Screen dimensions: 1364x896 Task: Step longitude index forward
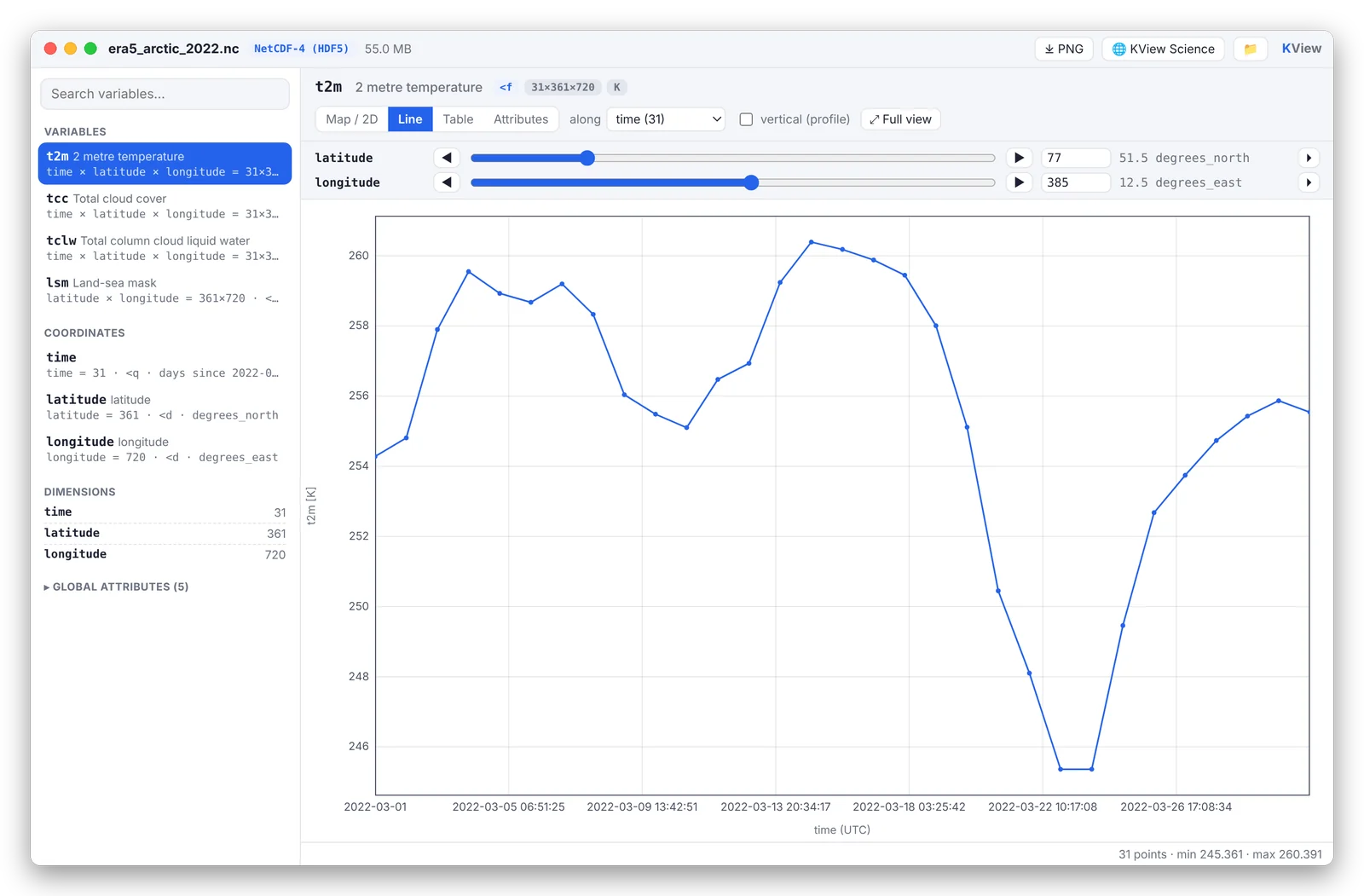[1019, 182]
